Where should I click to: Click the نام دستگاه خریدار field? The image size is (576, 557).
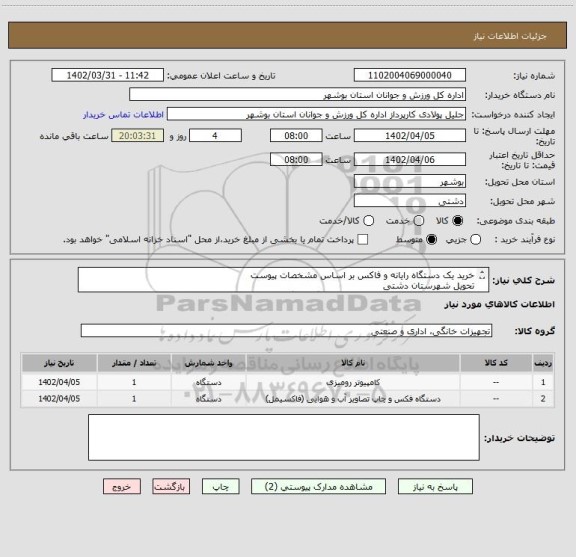click(298, 95)
